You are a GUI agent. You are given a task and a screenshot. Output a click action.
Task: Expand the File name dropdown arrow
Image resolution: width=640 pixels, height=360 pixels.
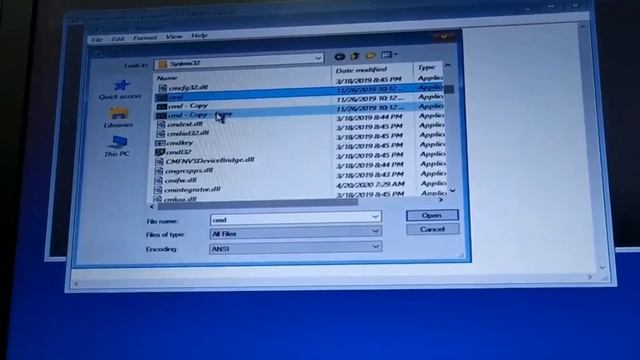coord(375,217)
